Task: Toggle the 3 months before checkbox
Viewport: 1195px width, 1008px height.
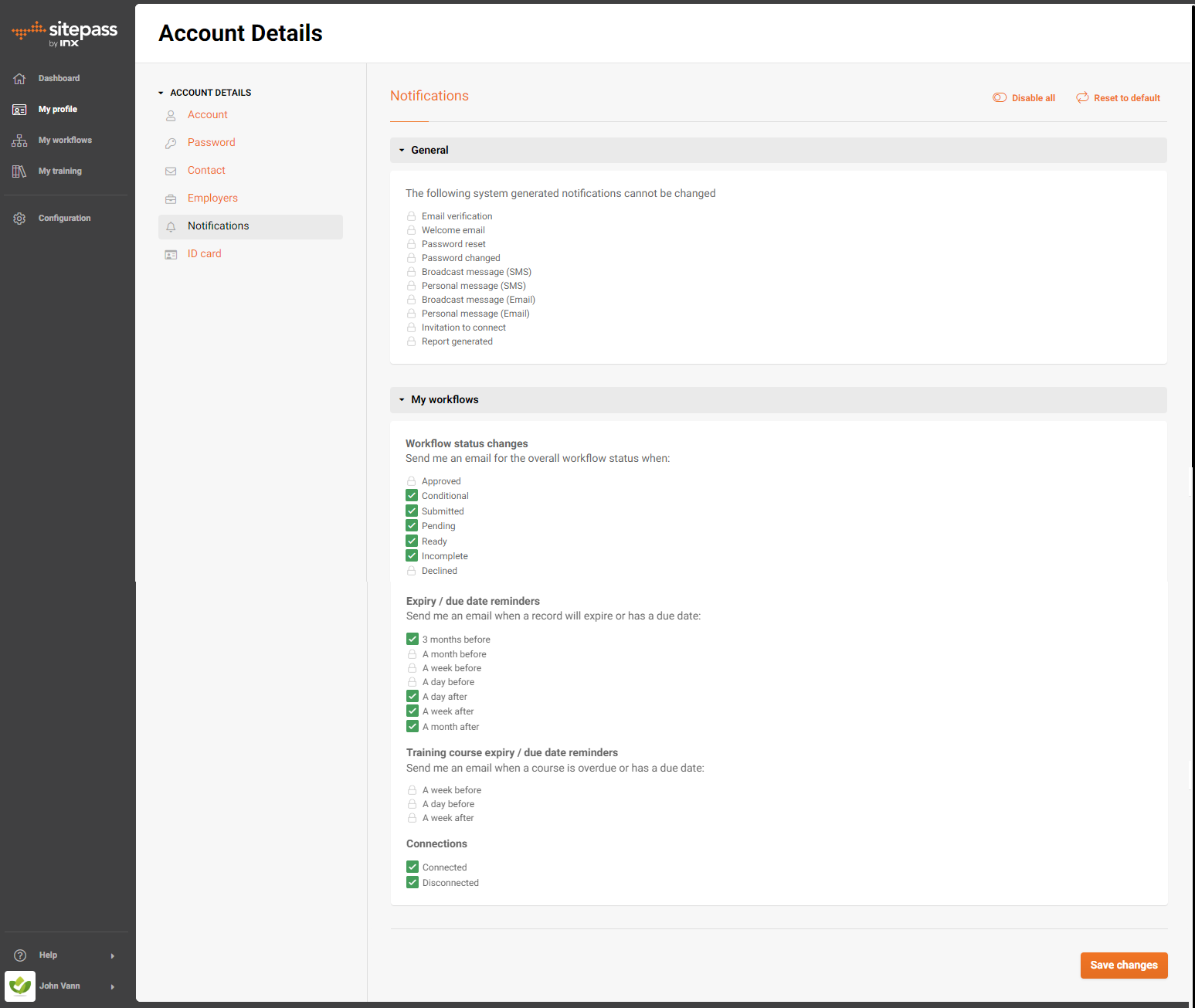Action: tap(412, 639)
